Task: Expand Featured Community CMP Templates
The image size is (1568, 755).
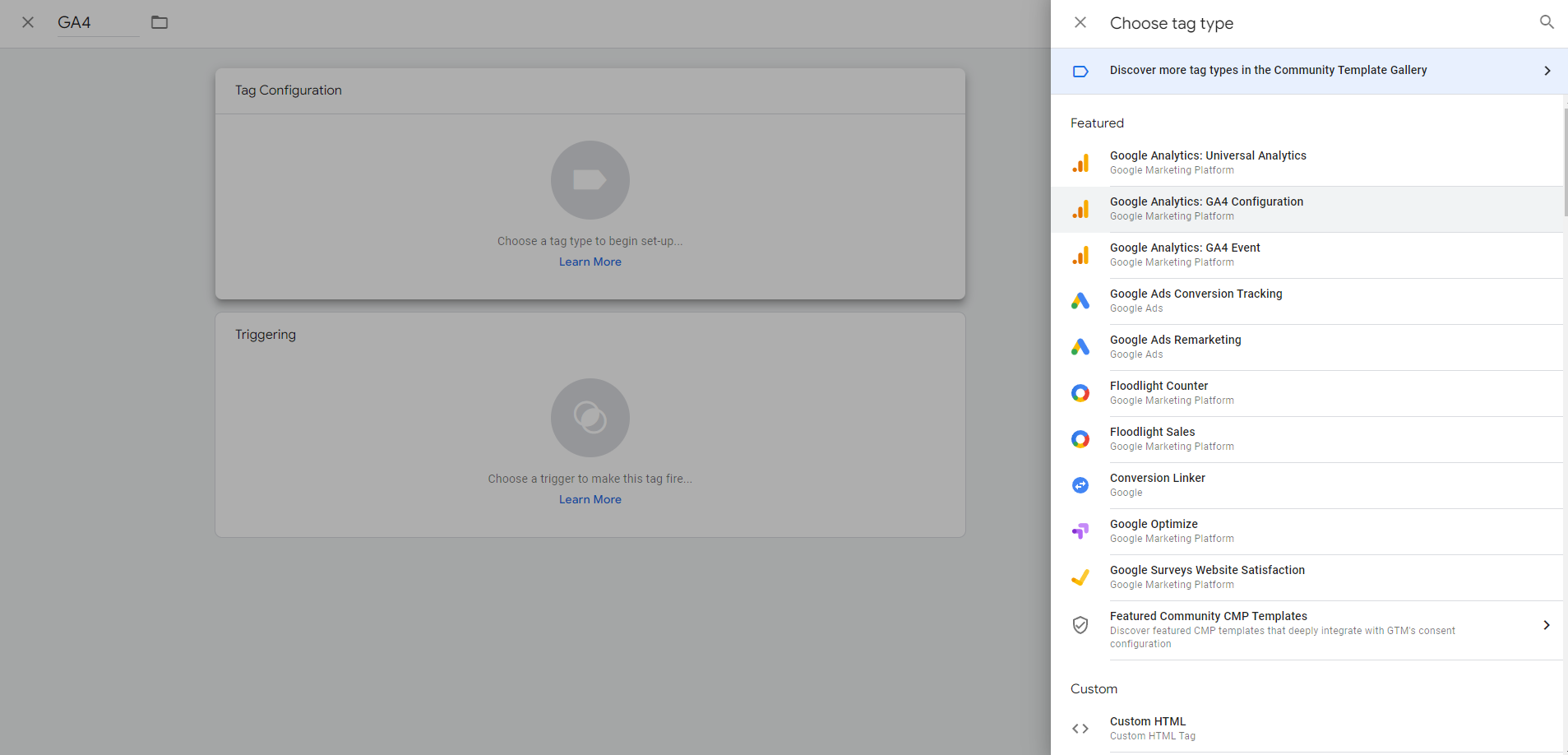Action: (1310, 629)
